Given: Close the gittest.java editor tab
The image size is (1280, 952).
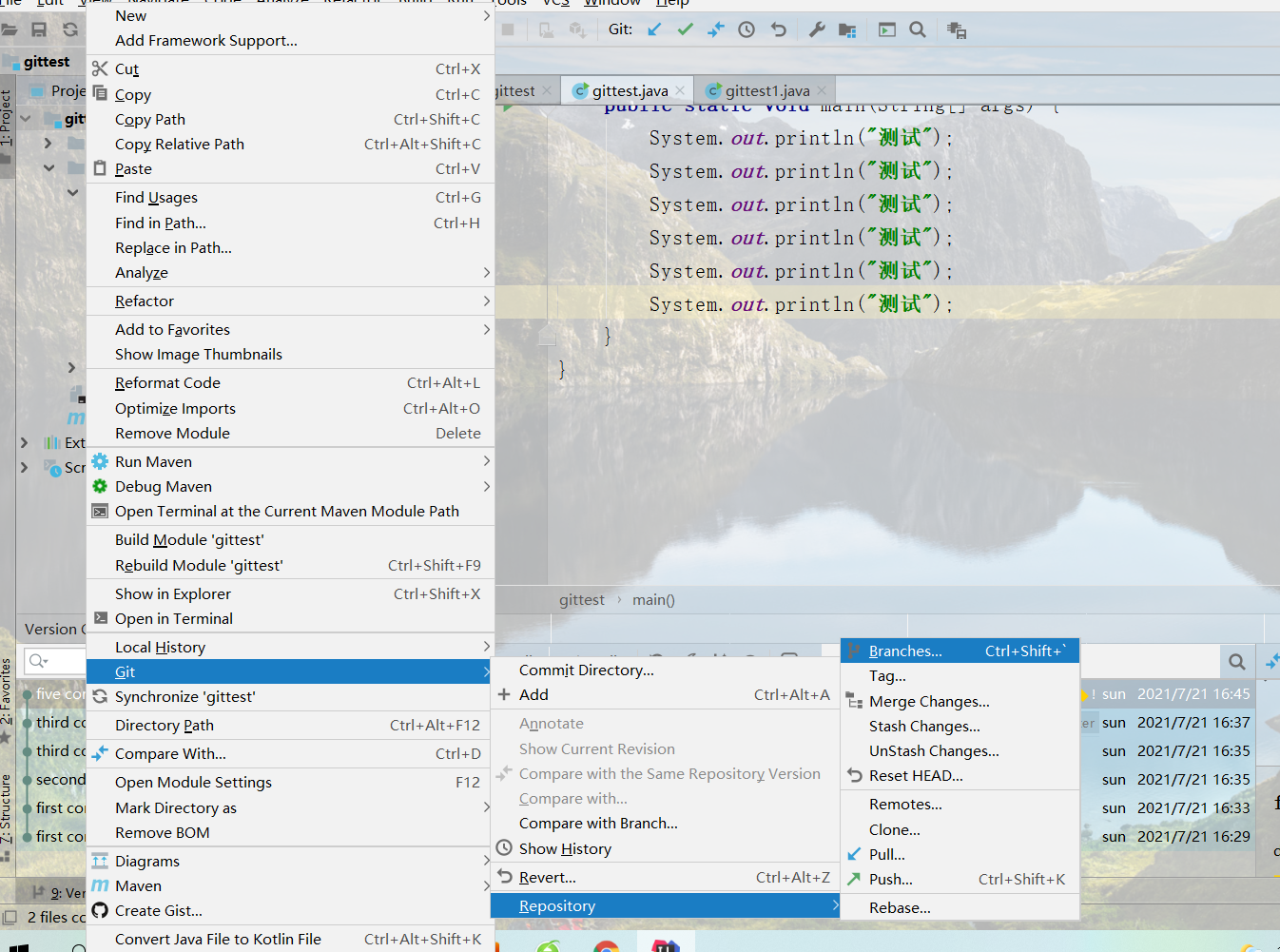Looking at the screenshot, I should pyautogui.click(x=680, y=90).
